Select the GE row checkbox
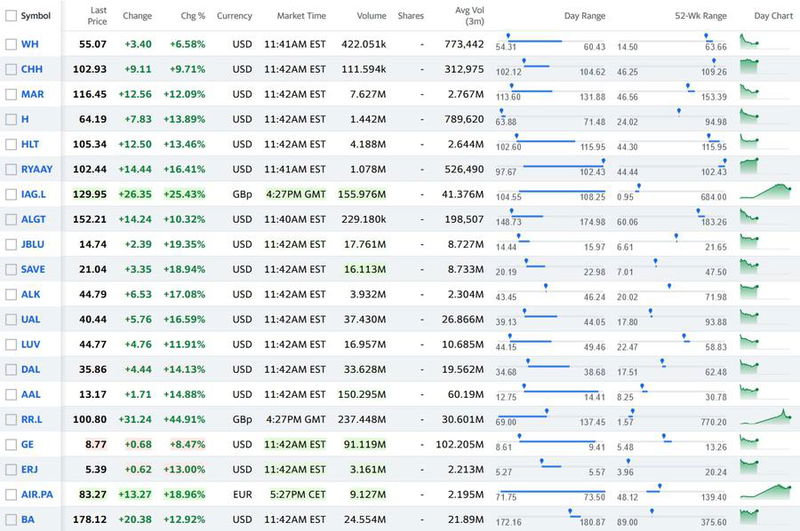Image resolution: width=800 pixels, height=531 pixels. click(11, 445)
